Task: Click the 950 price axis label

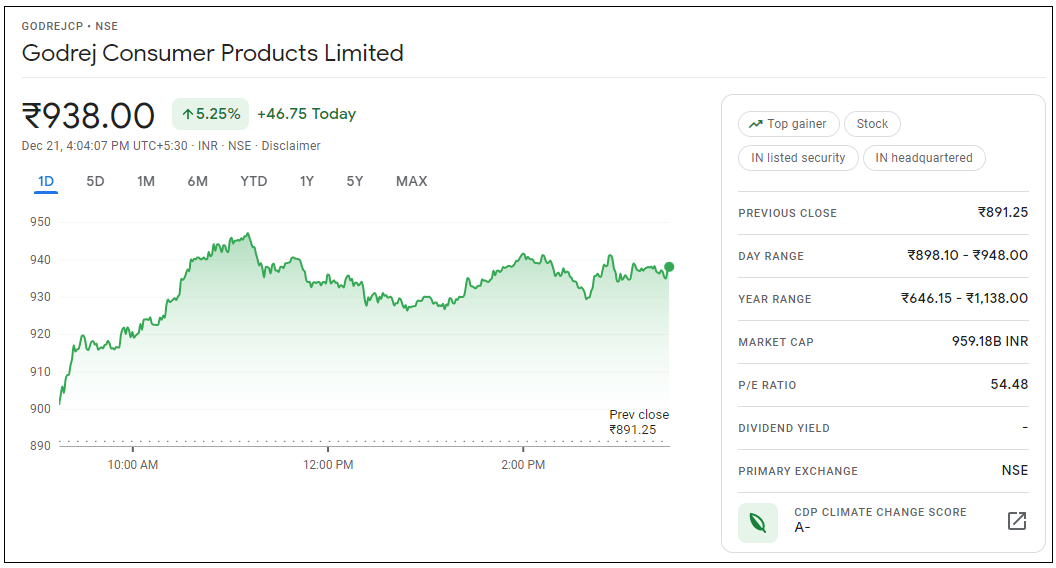Action: [40, 222]
